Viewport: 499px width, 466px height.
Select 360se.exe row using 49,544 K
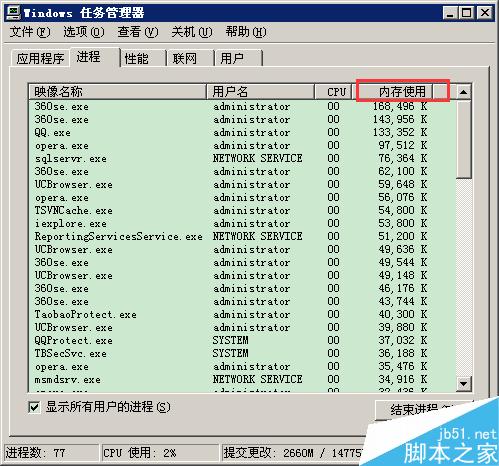[x=242, y=262]
